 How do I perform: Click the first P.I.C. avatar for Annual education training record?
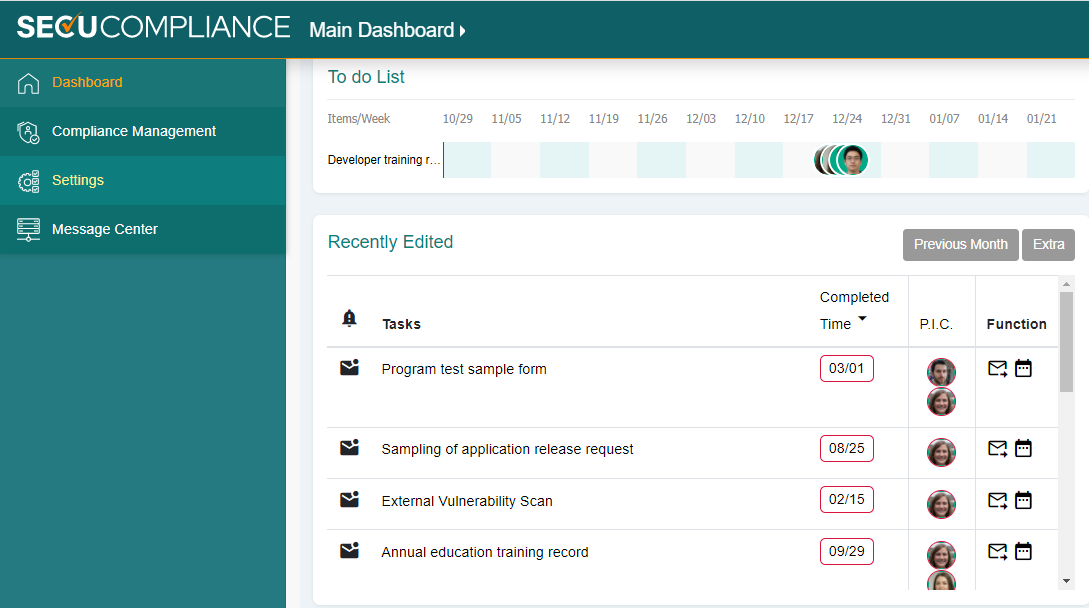tap(941, 555)
